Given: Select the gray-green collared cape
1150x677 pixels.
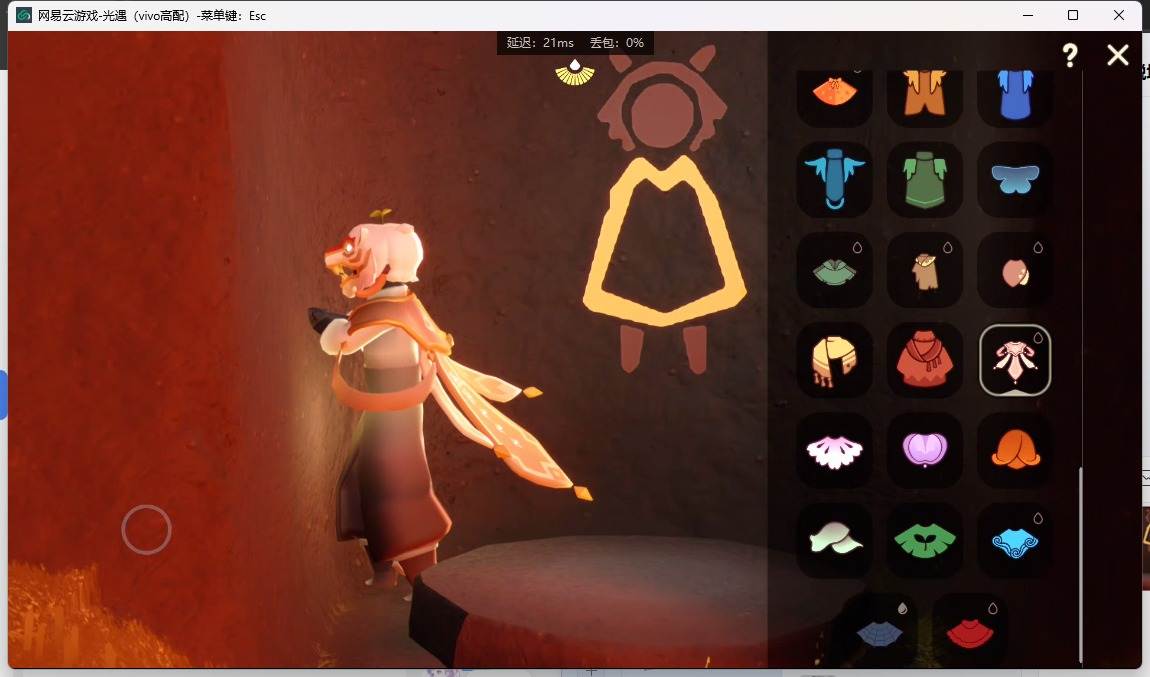Looking at the screenshot, I should click(x=835, y=270).
